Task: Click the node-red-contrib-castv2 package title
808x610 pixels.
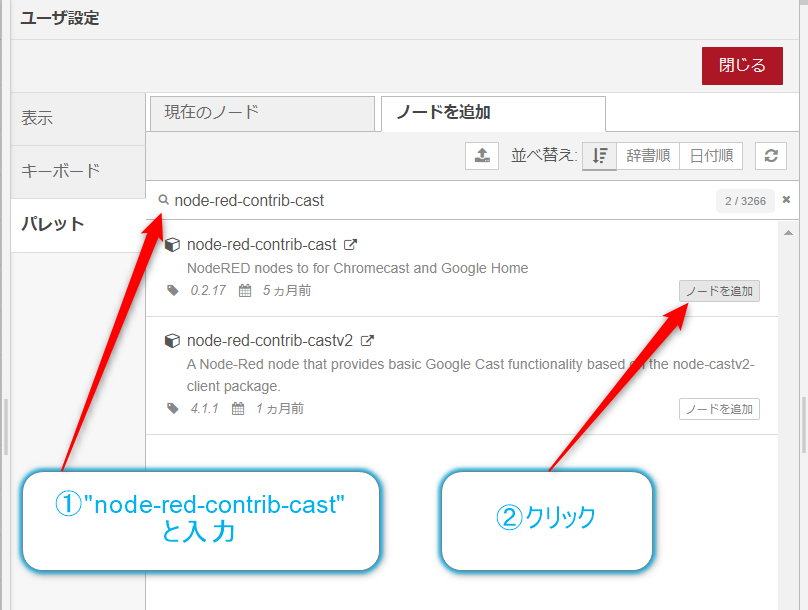Action: coord(270,341)
